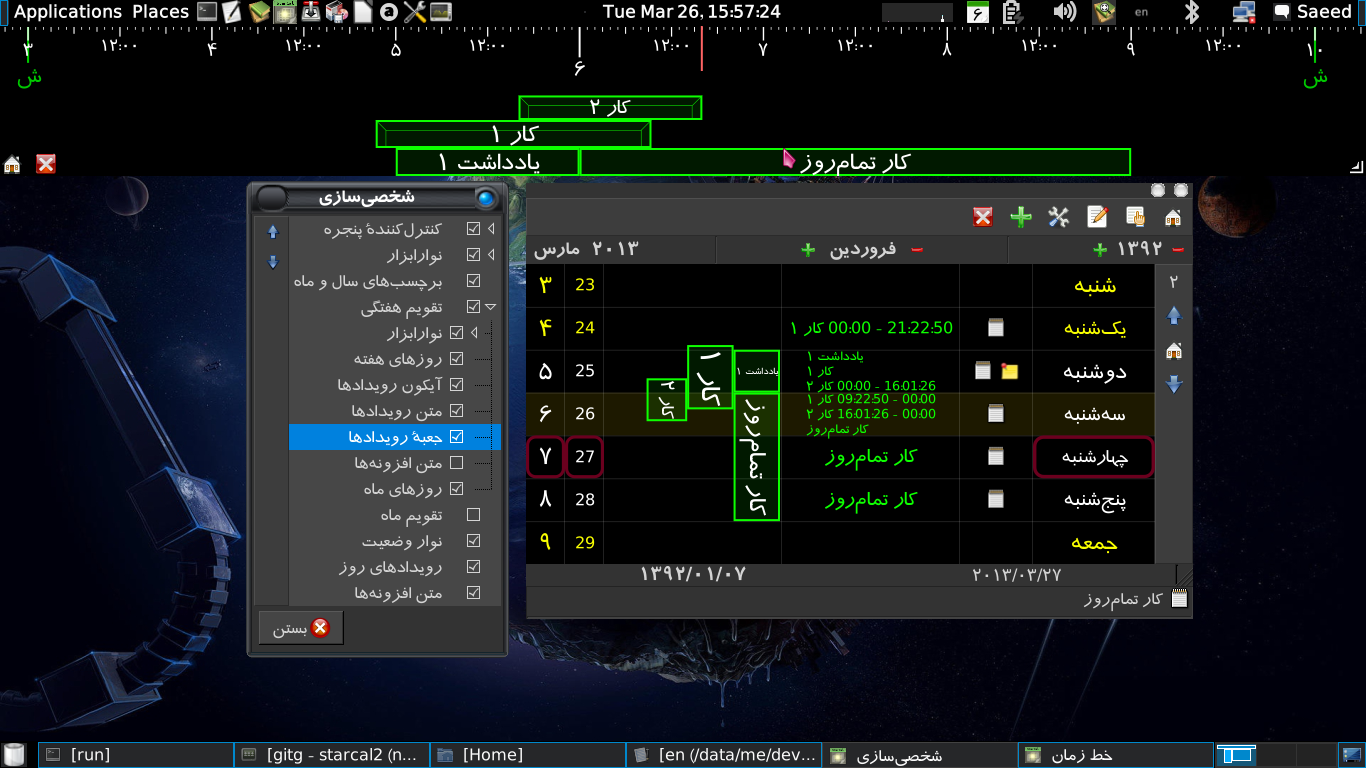This screenshot has height=768, width=1366.
Task: Click the house (today) icon in calendar toolbar
Action: click(1173, 217)
